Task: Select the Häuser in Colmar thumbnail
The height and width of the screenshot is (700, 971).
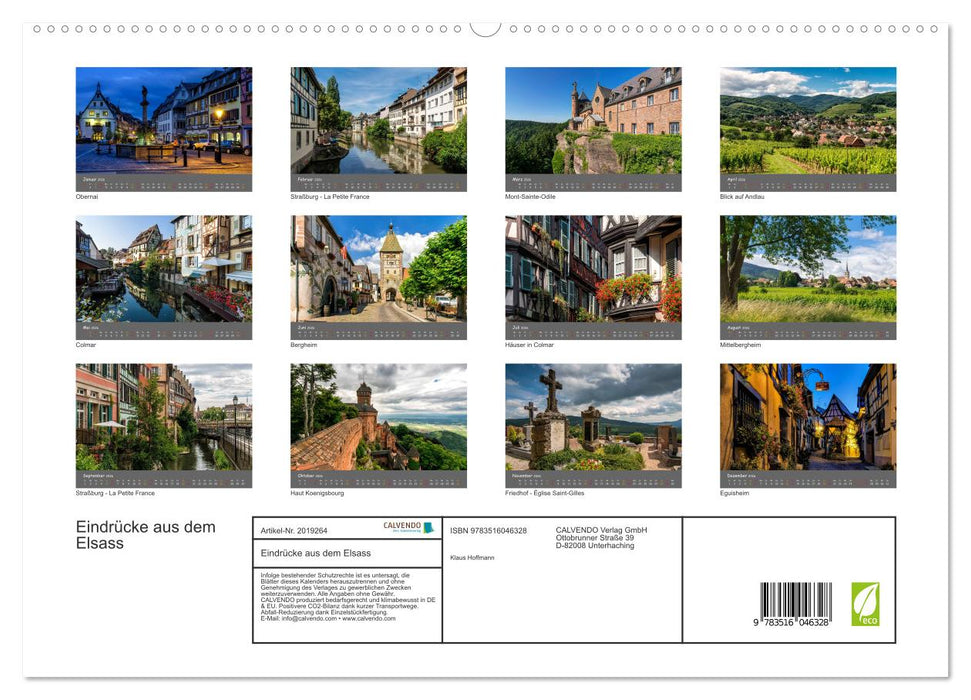Action: coord(592,272)
